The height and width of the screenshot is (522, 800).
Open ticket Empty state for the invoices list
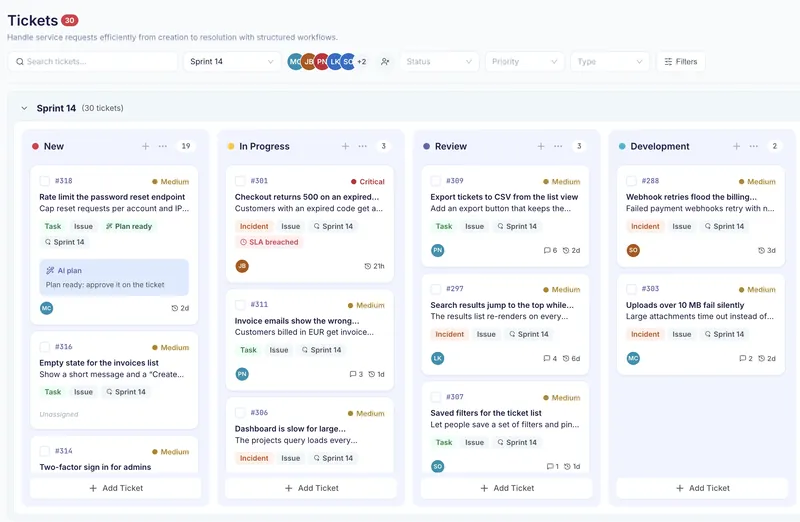coord(99,363)
